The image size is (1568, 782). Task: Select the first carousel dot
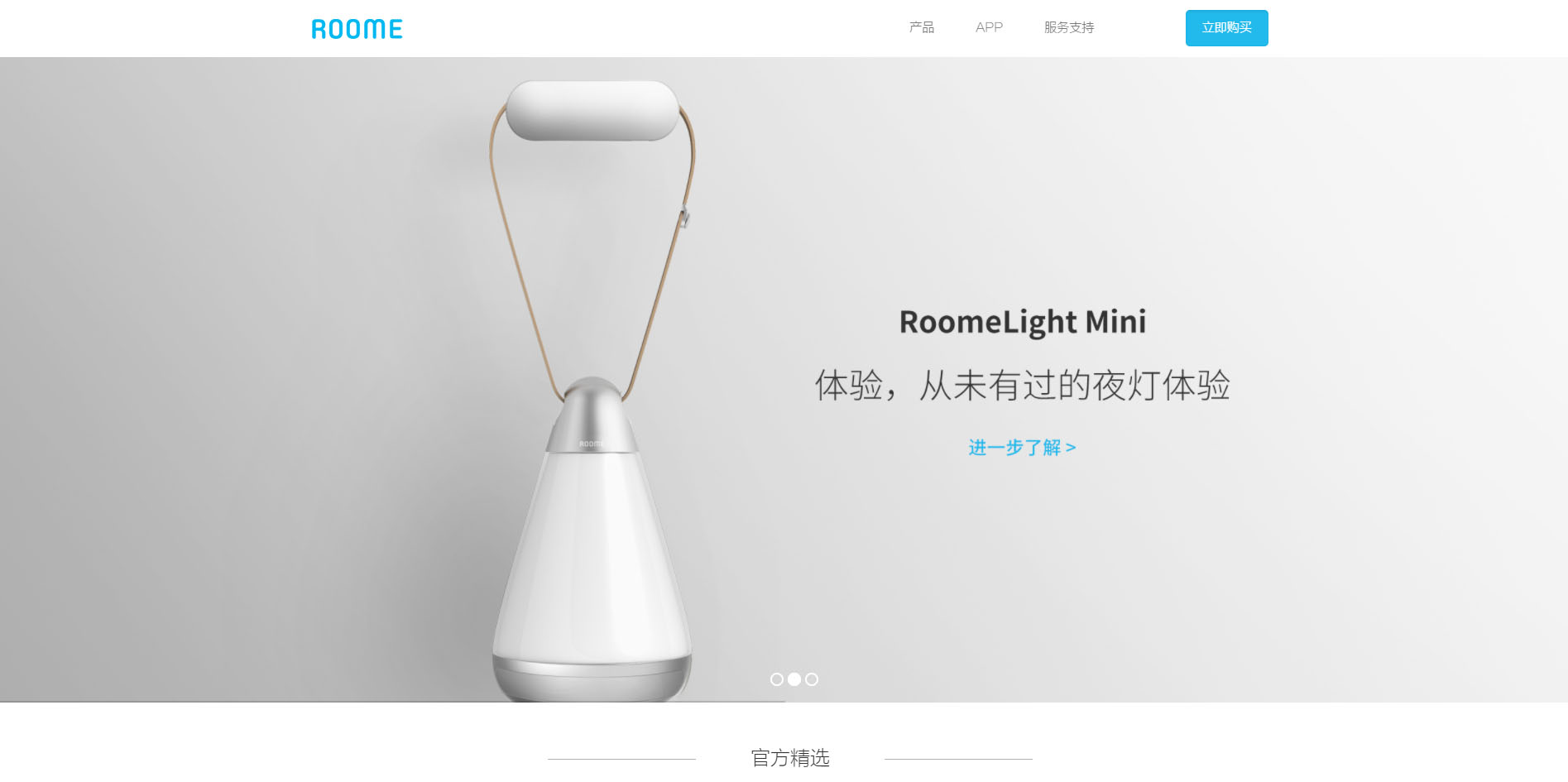[776, 679]
